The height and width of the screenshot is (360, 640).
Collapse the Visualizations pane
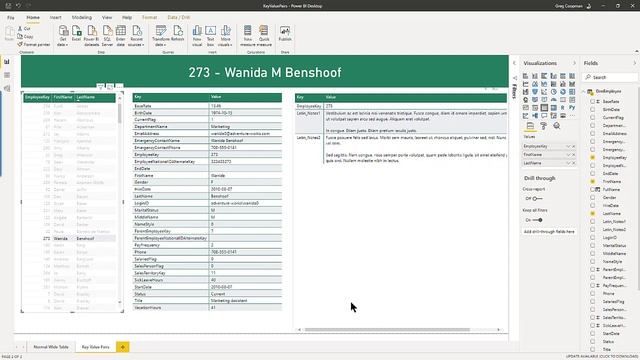click(x=574, y=63)
